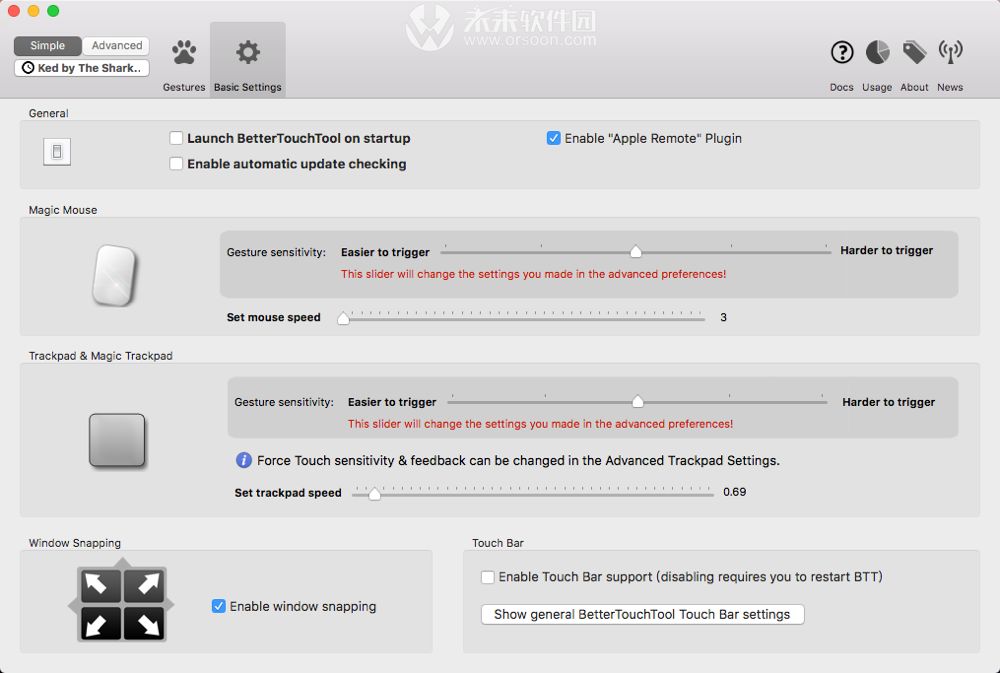This screenshot has width=1000, height=673.
Task: Click the Force Touch info icon
Action: 244,460
